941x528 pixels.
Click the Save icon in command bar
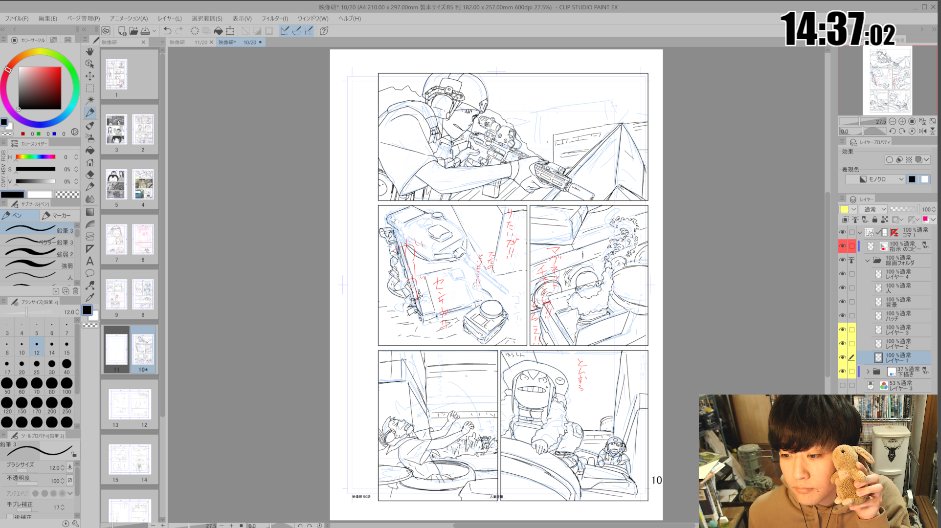point(145,31)
